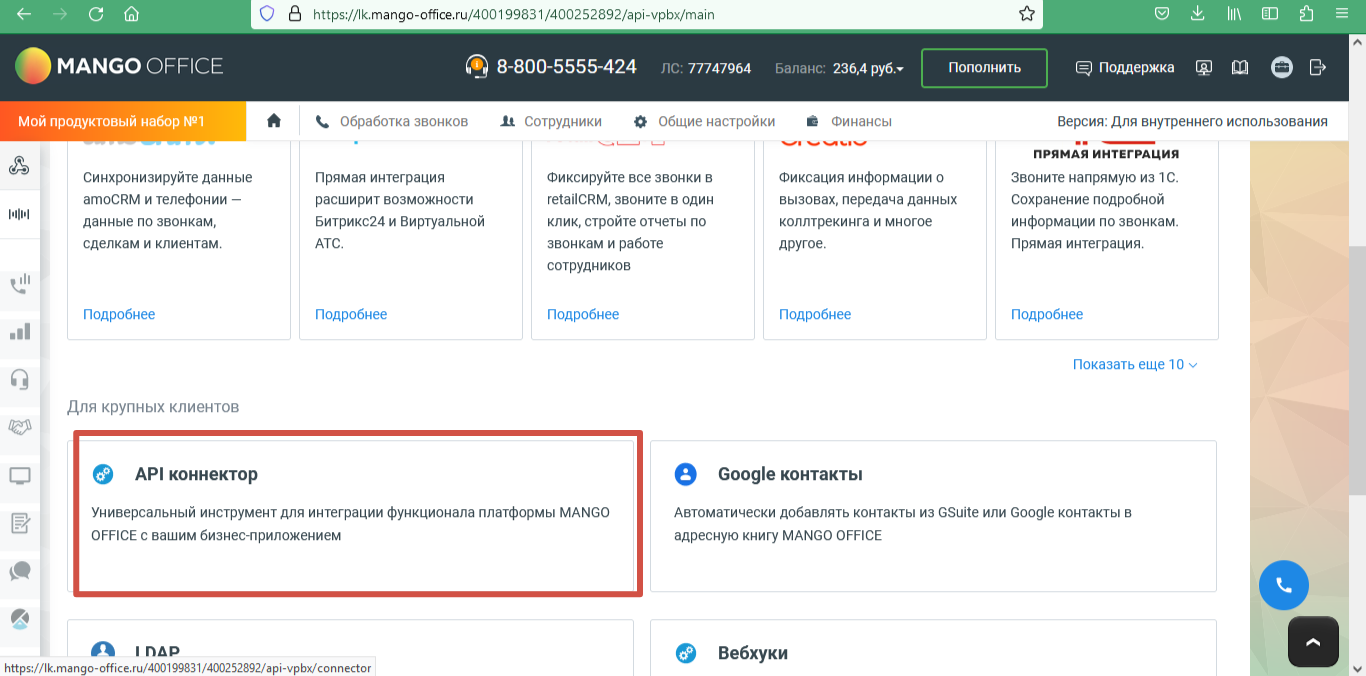The height and width of the screenshot is (676, 1366).
Task: Open Поддержка support link
Action: coord(1125,68)
